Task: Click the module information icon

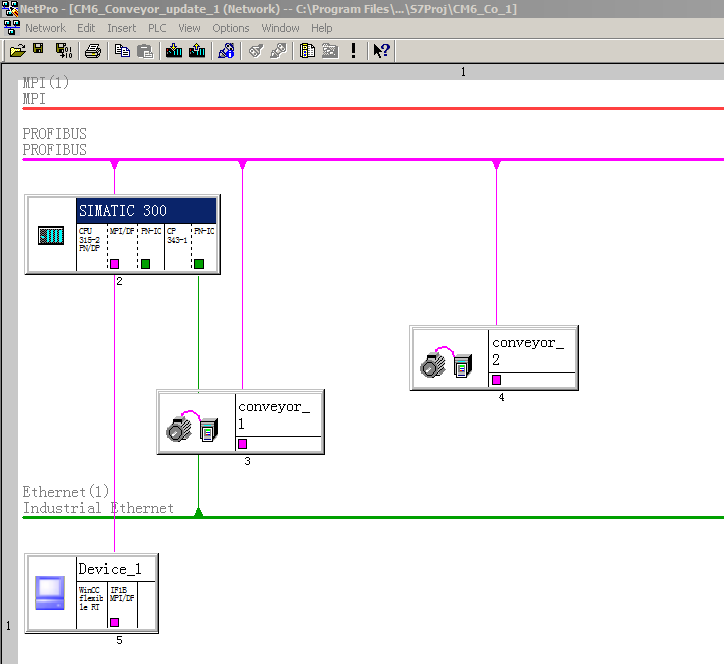Action: (x=226, y=50)
